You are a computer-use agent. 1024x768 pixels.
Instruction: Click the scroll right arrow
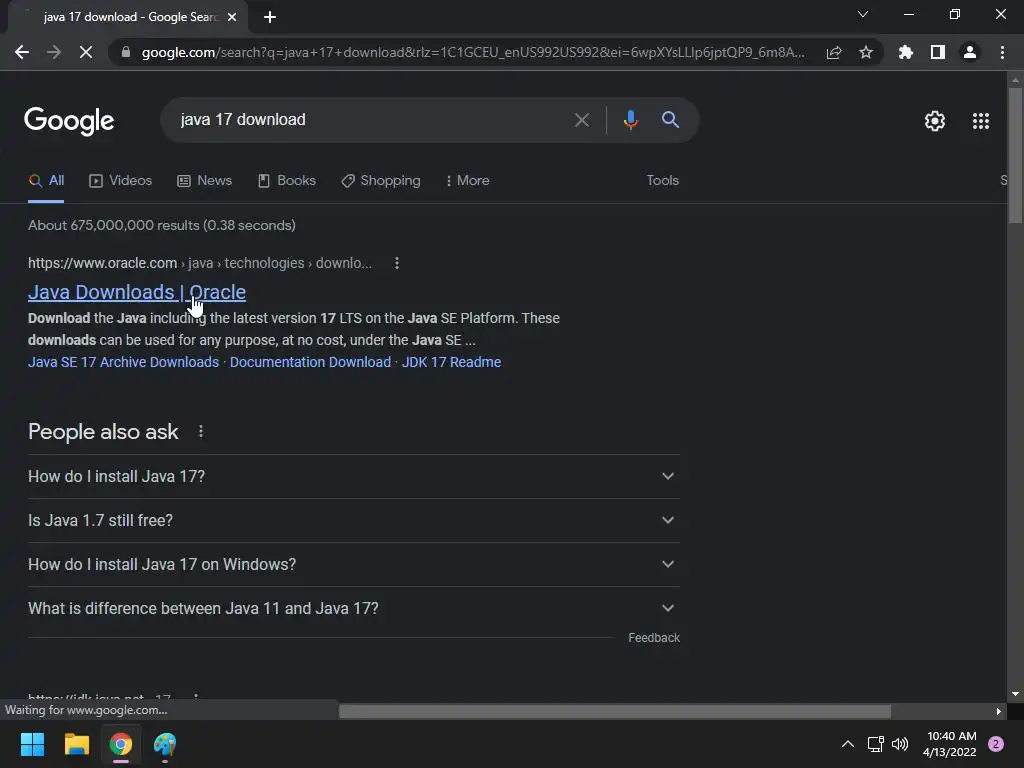(999, 711)
